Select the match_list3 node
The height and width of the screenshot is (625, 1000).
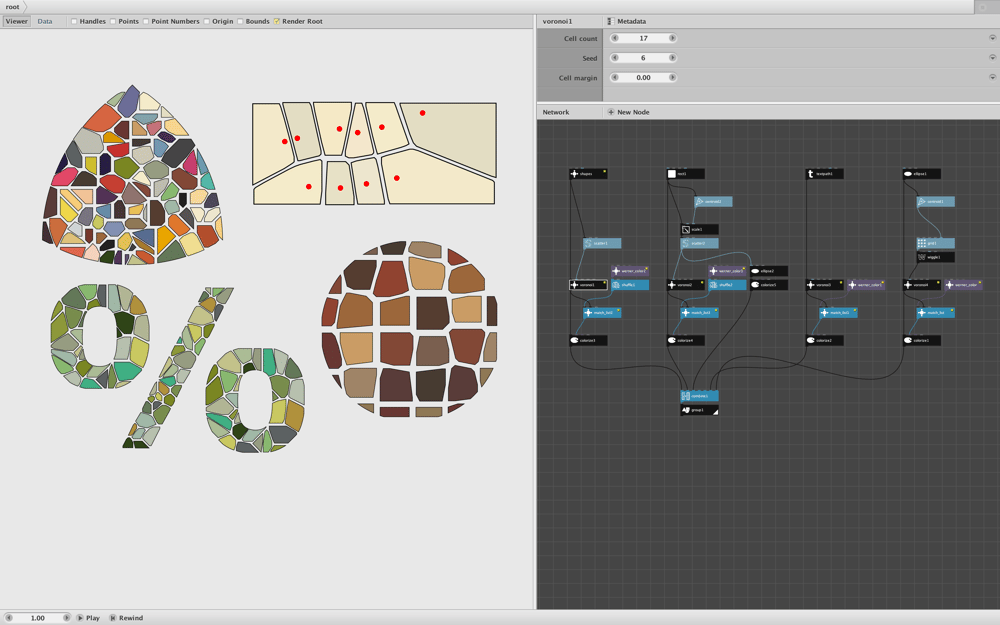(700, 312)
